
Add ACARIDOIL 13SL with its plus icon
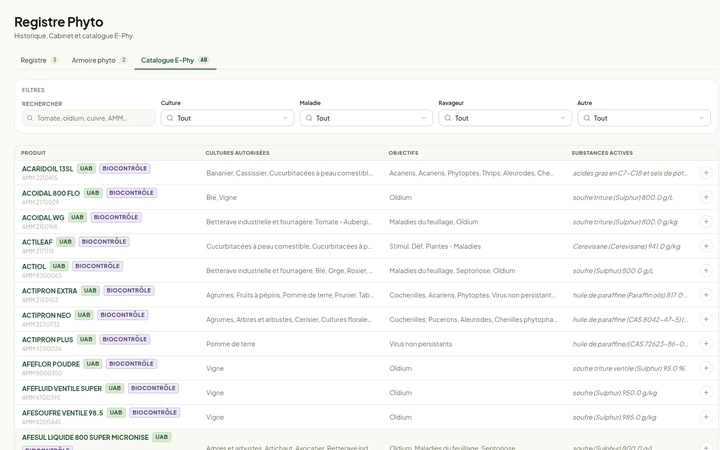click(x=706, y=173)
